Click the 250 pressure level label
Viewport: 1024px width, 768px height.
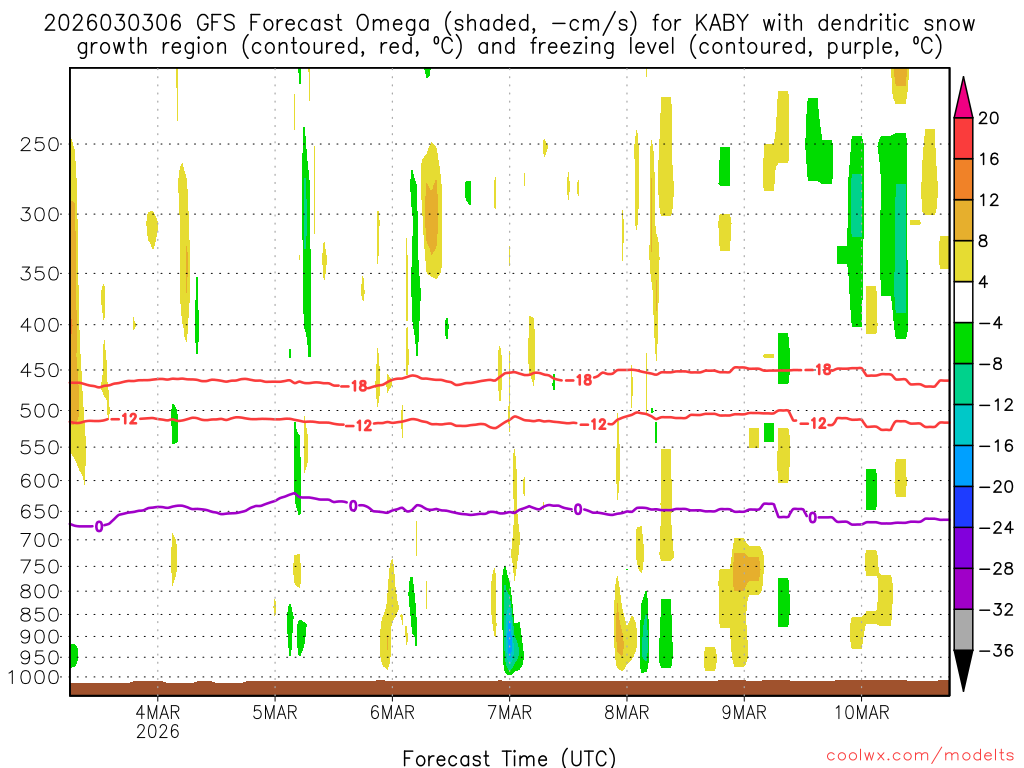click(x=40, y=144)
